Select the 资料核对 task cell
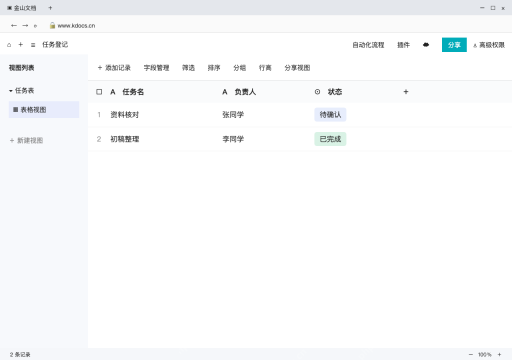Viewport: 512px width, 360px height. point(124,115)
